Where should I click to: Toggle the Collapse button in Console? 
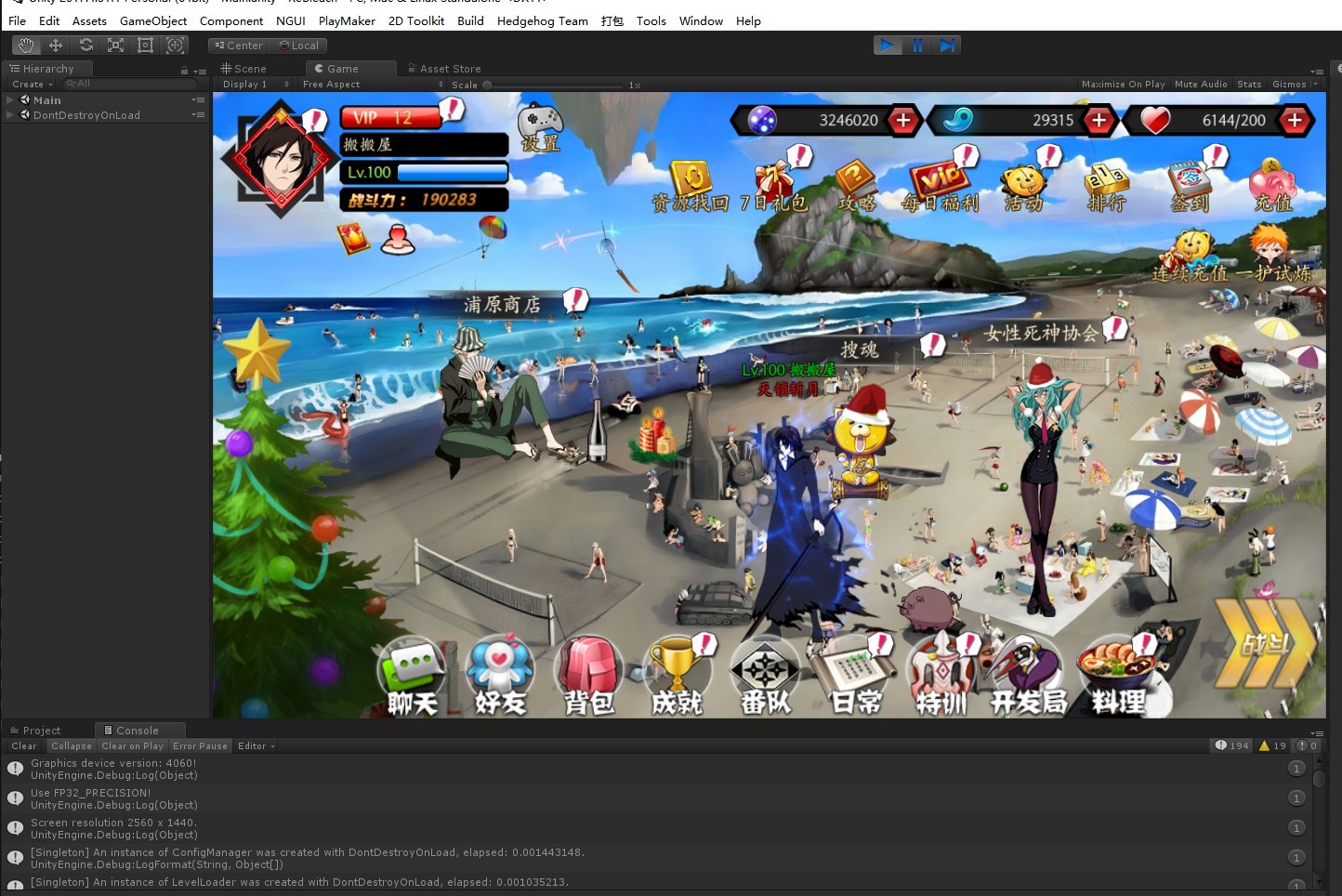pyautogui.click(x=72, y=746)
